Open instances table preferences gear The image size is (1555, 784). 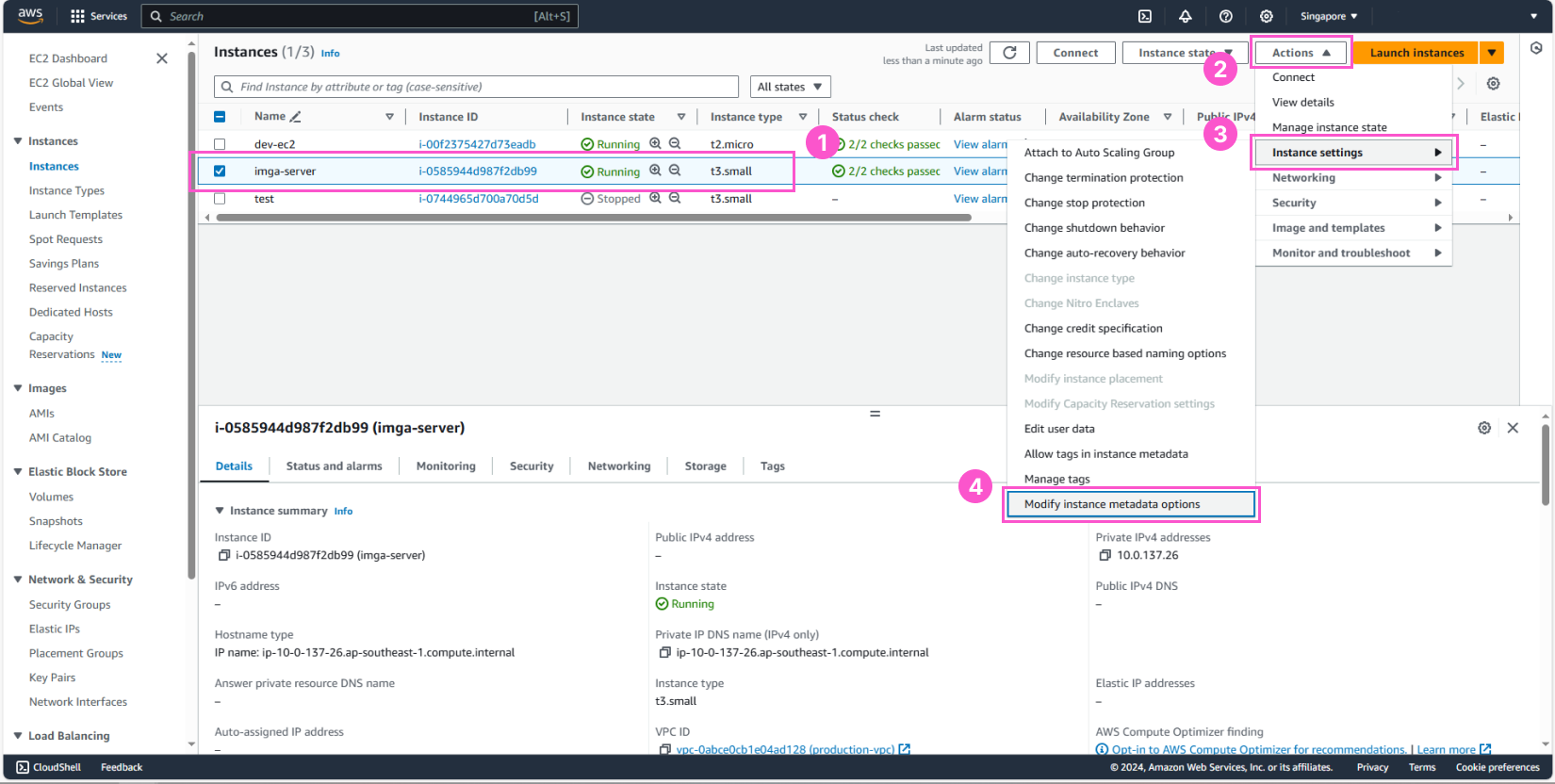click(x=1494, y=84)
